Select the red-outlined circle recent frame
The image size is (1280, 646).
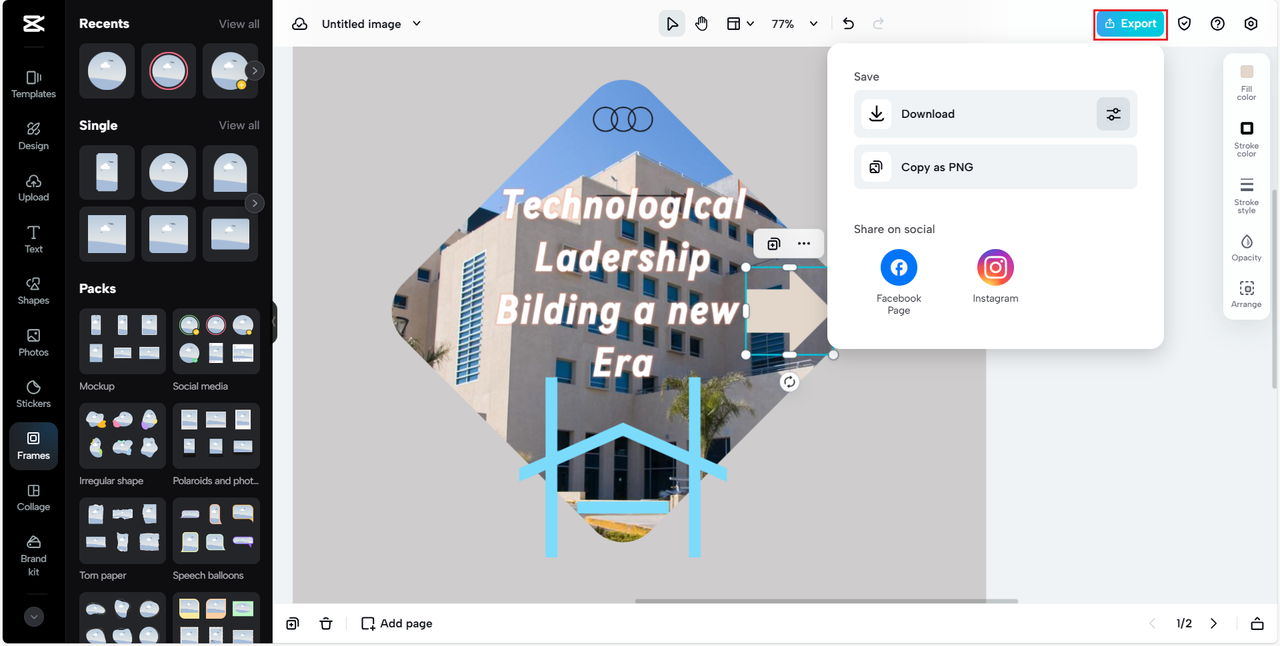(168, 71)
